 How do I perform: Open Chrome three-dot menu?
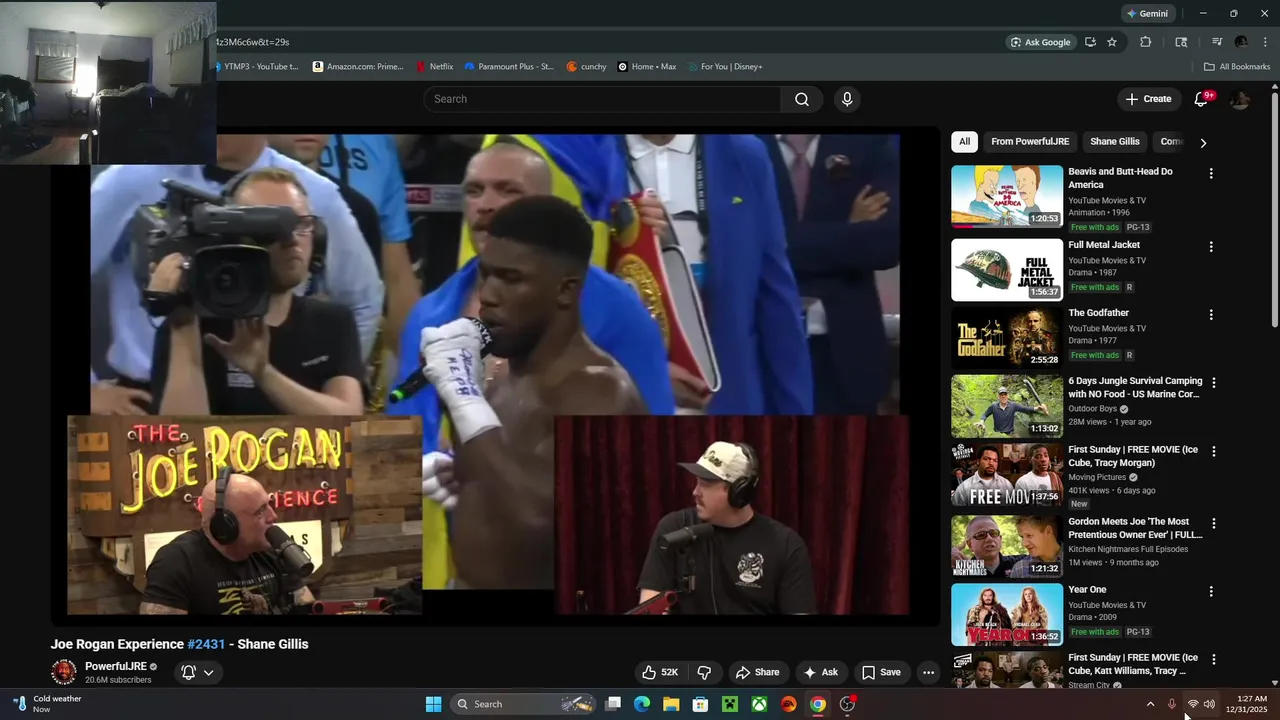(x=1265, y=42)
